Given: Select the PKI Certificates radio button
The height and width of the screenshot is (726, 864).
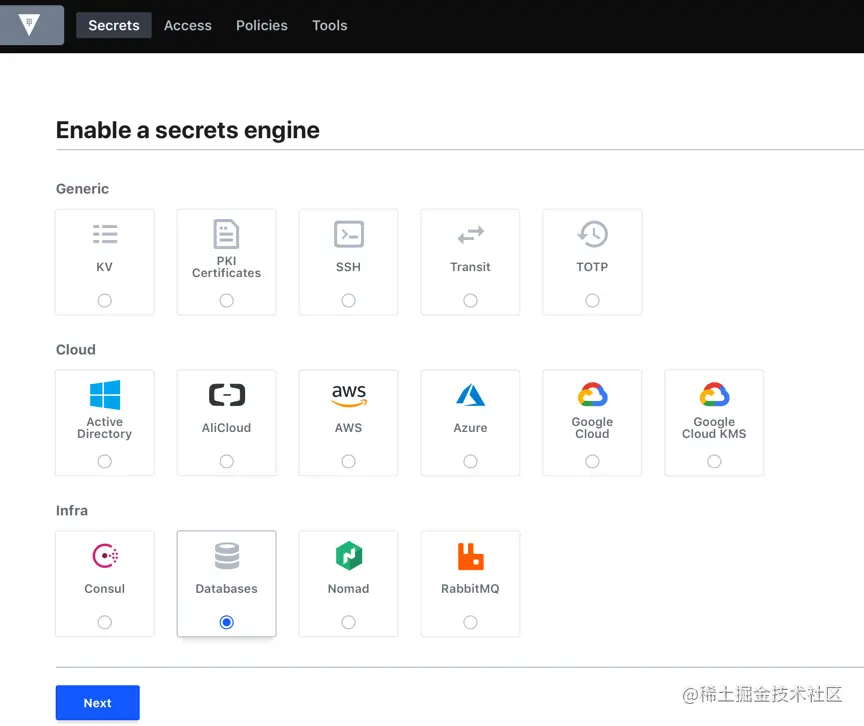Looking at the screenshot, I should (x=226, y=300).
